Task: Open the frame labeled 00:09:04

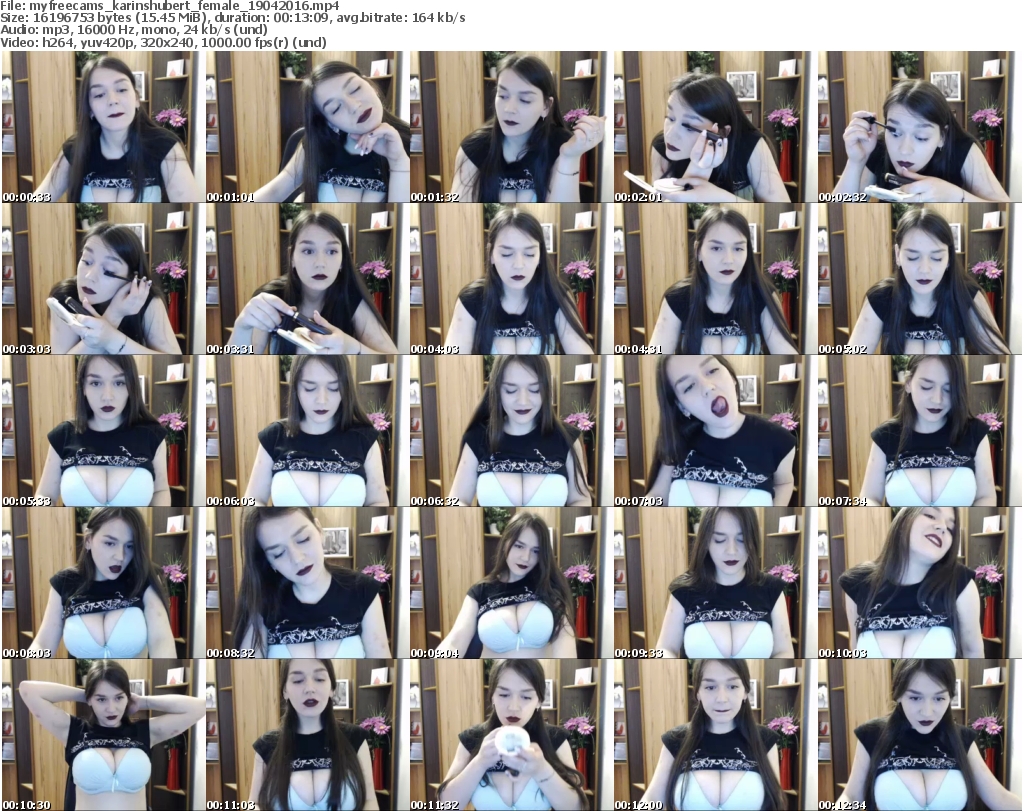Action: coord(511,583)
